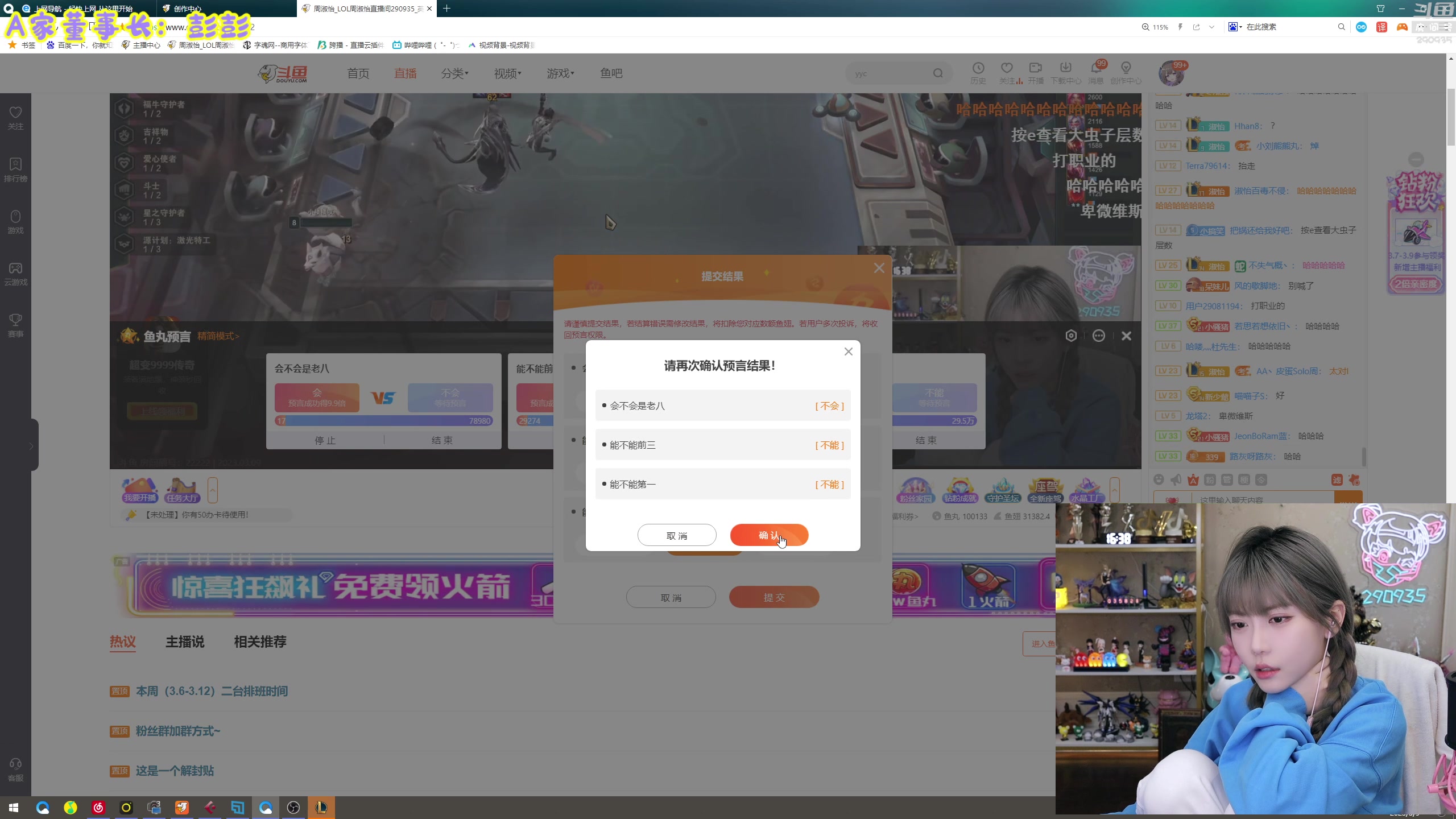Screen dimensions: 1456x819
Task: Open 守护圣坛 icon
Action: tap(1003, 490)
